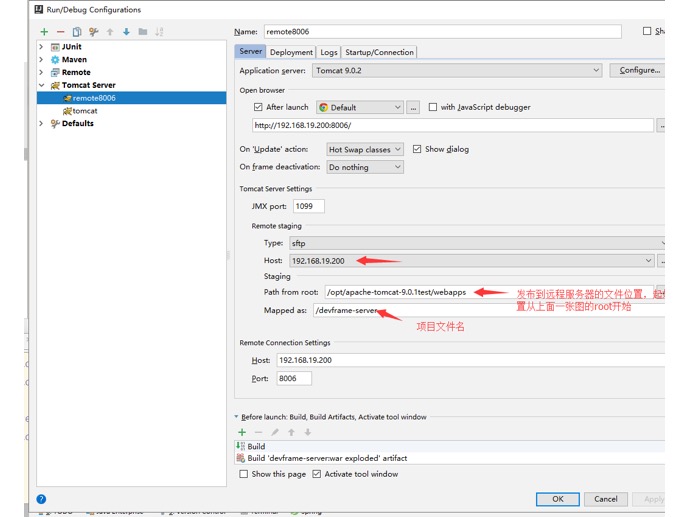Click the Cancel button

606,499
